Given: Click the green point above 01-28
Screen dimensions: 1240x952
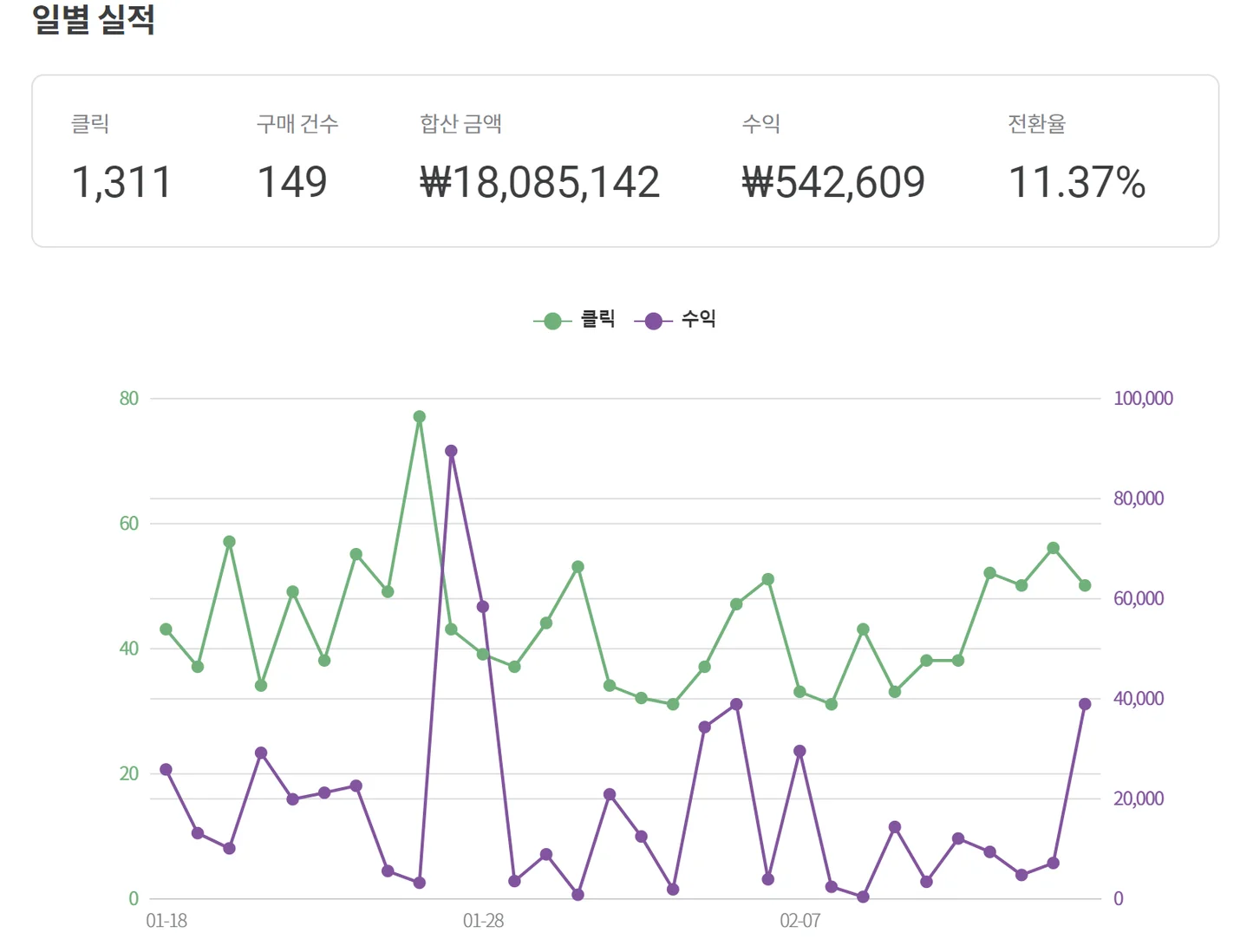Looking at the screenshot, I should point(483,655).
